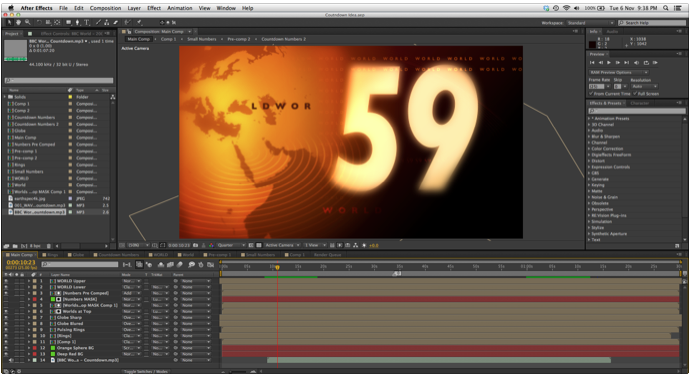Open the Composition menu
The height and width of the screenshot is (379, 693).
coord(105,8)
